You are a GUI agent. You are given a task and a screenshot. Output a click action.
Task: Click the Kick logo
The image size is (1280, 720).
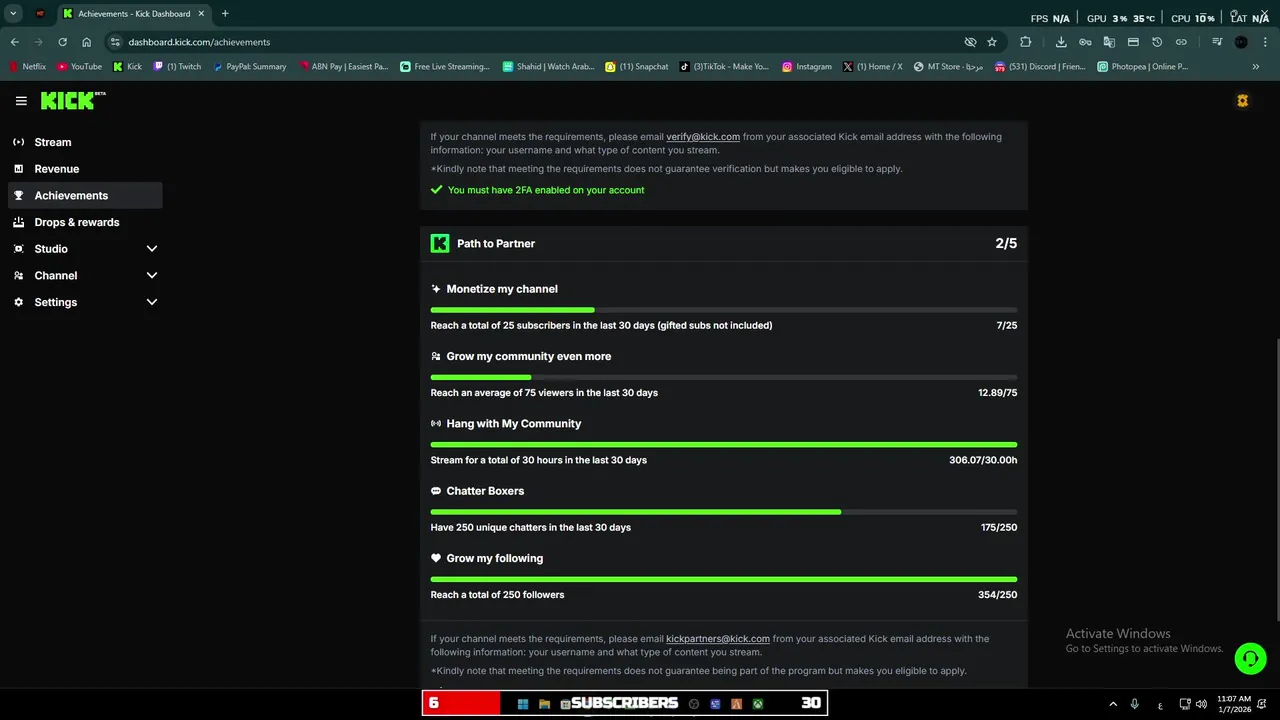pos(72,101)
